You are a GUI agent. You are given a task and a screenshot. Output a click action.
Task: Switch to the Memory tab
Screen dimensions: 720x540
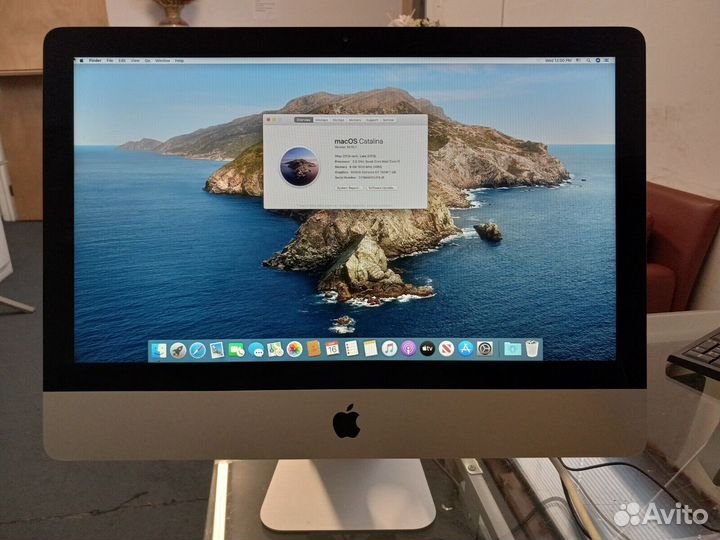(355, 120)
